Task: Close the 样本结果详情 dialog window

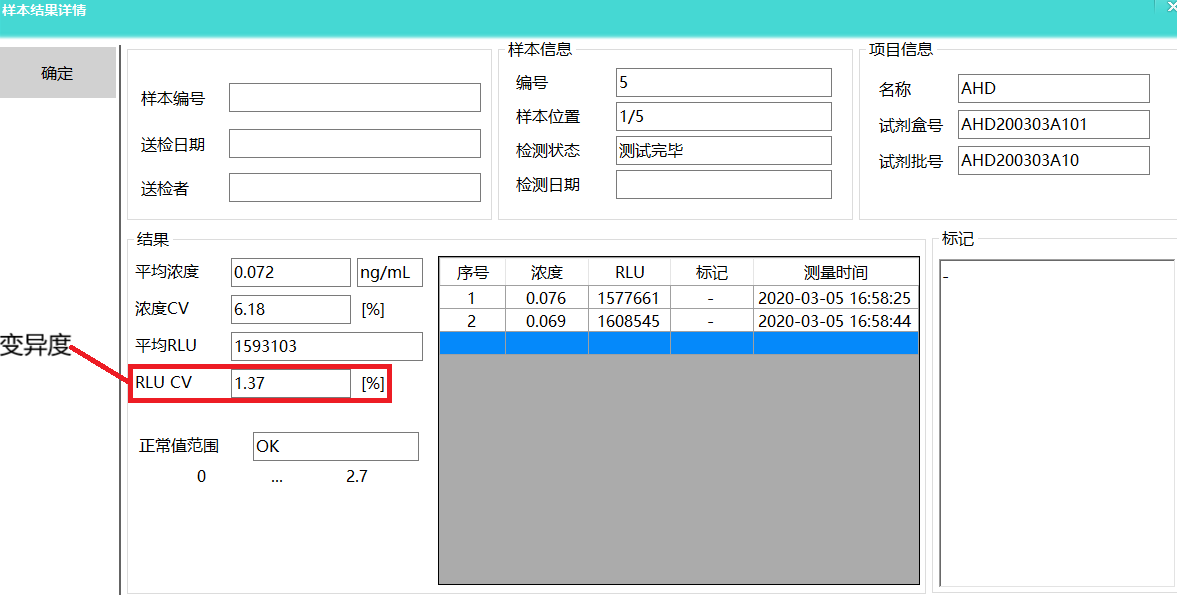Action: (1171, 7)
